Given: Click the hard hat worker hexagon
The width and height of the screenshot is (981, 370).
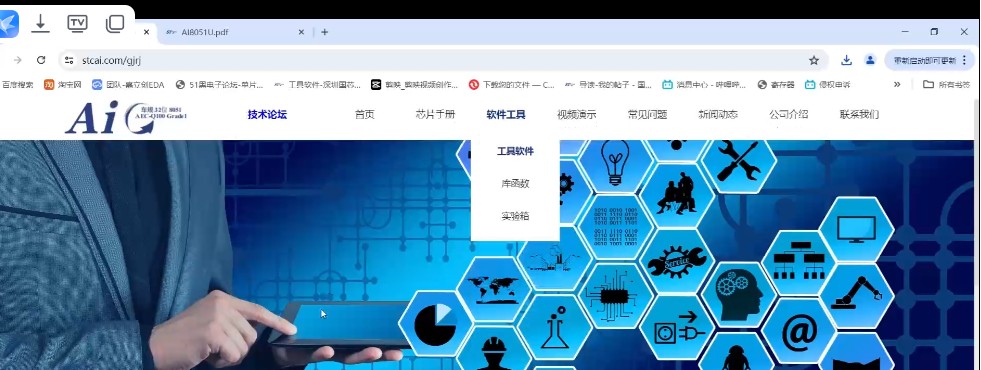Looking at the screenshot, I should [494, 349].
